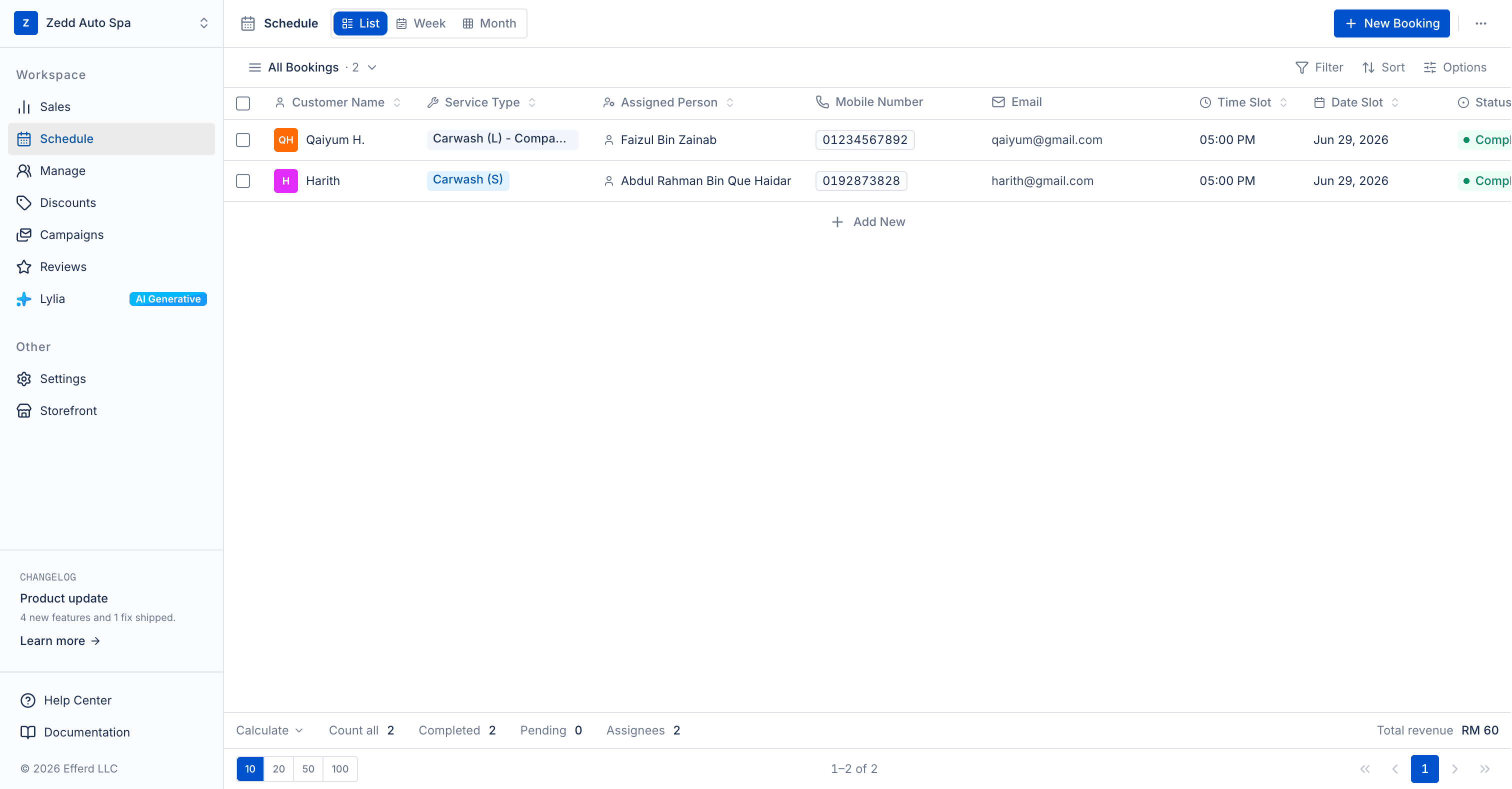The image size is (1512, 789).
Task: Click the New Booking button
Action: coord(1391,23)
